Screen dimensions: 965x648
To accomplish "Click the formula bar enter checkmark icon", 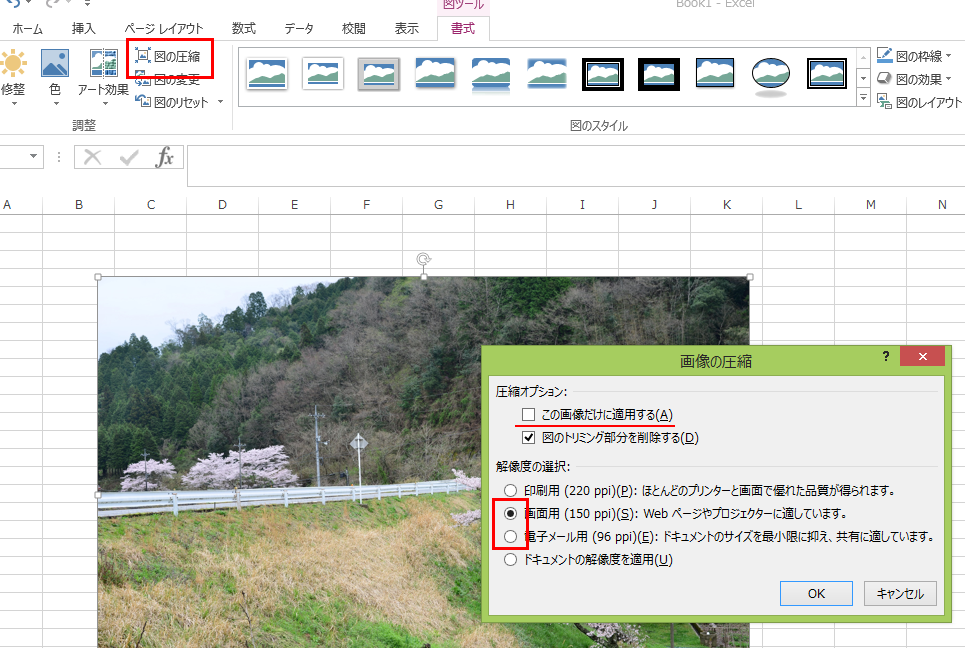I will pyautogui.click(x=129, y=158).
